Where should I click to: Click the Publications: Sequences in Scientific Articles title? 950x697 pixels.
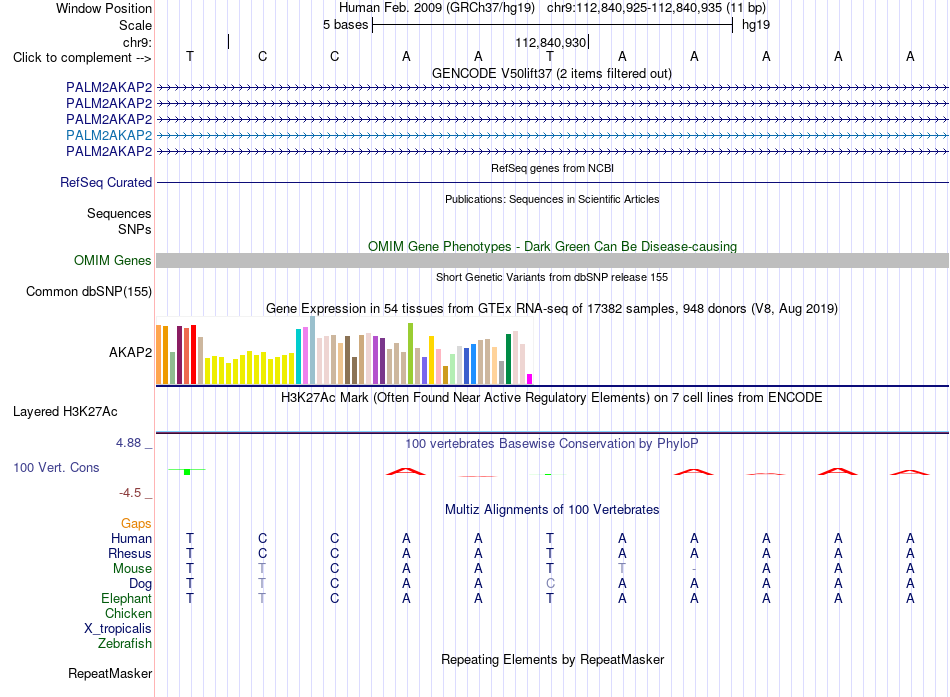click(x=552, y=199)
